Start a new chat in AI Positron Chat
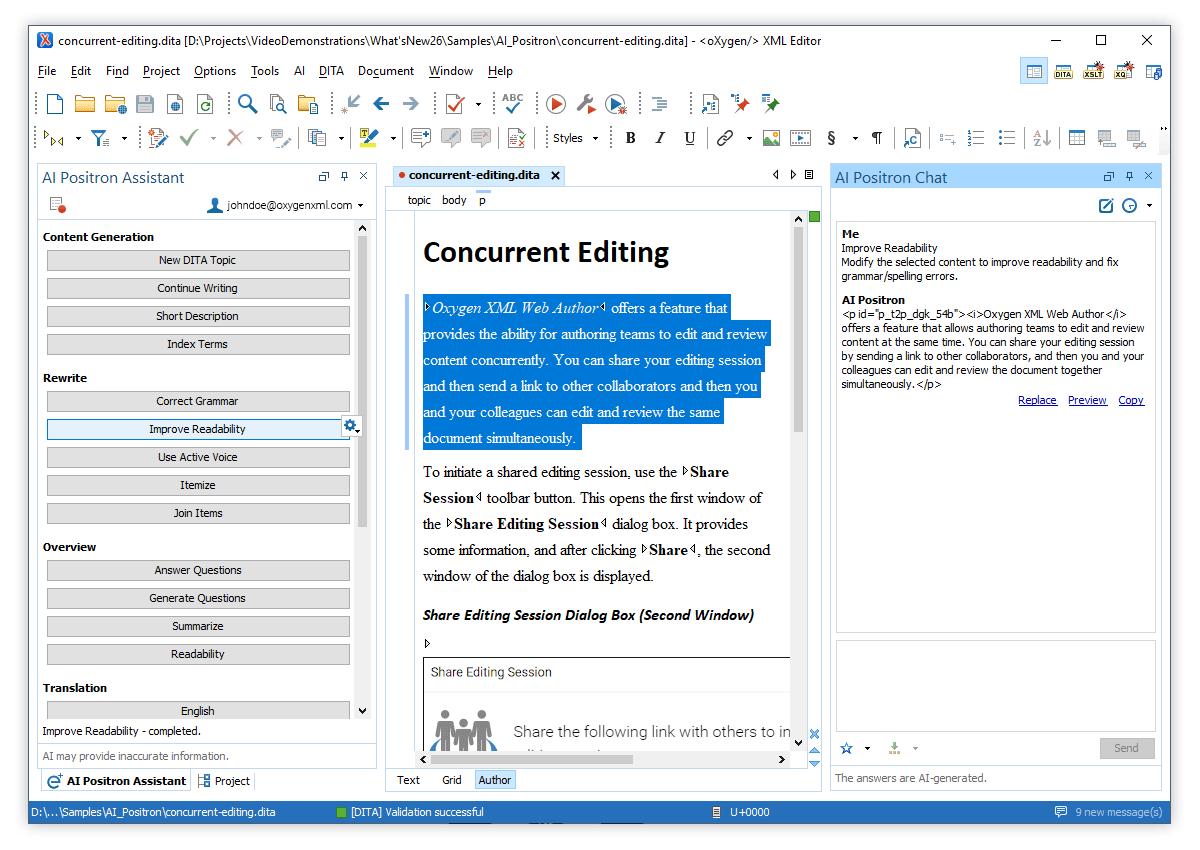Screen dimensions: 1200x850 1106,206
